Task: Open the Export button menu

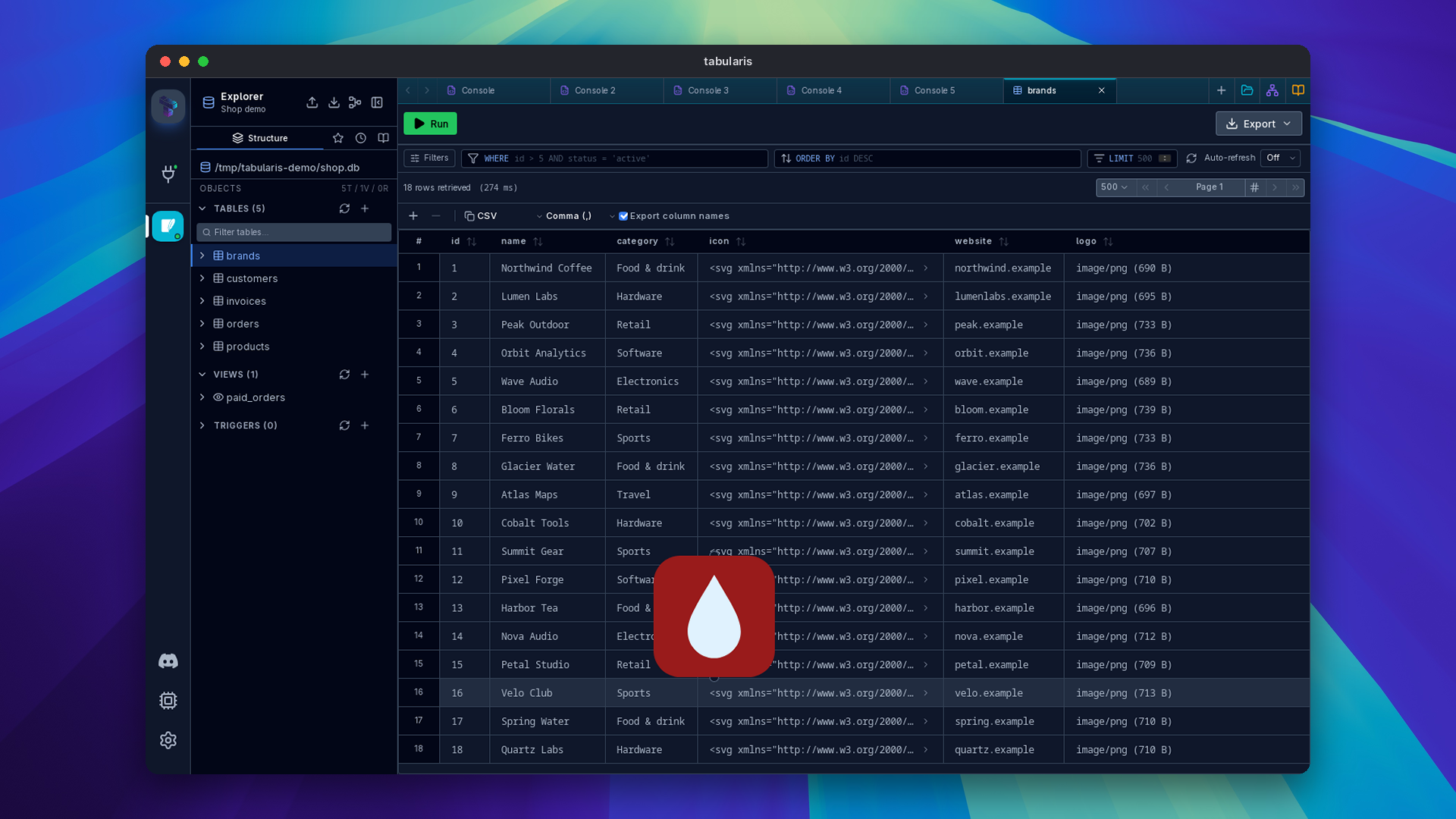Action: [x=1258, y=124]
